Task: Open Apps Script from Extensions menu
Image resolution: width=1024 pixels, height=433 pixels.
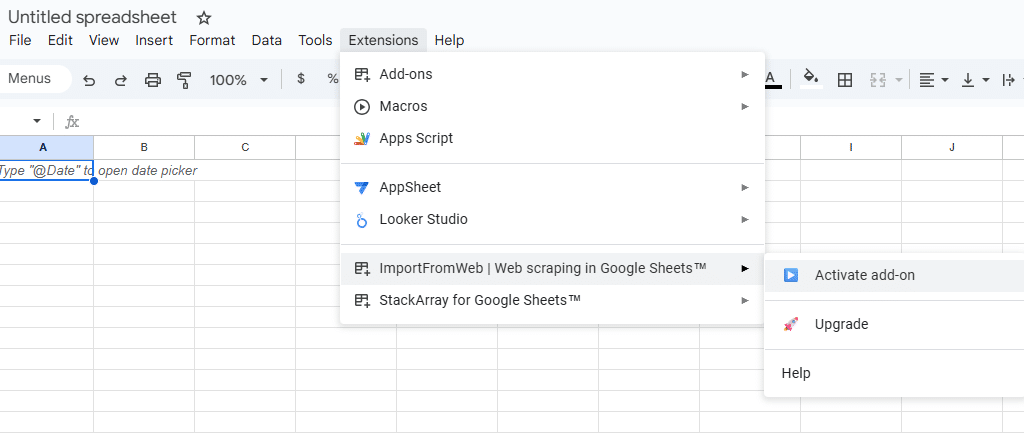Action: (416, 138)
